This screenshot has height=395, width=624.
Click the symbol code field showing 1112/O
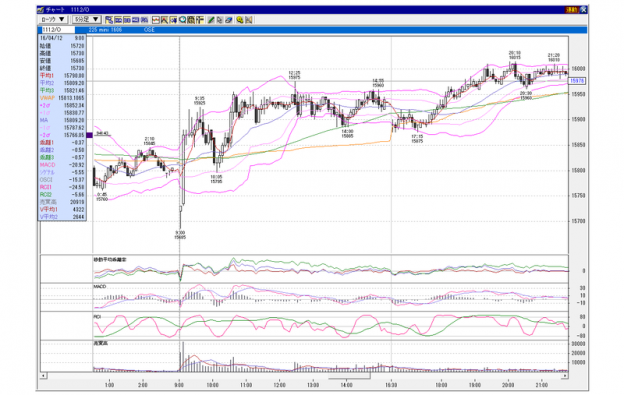tap(58, 30)
